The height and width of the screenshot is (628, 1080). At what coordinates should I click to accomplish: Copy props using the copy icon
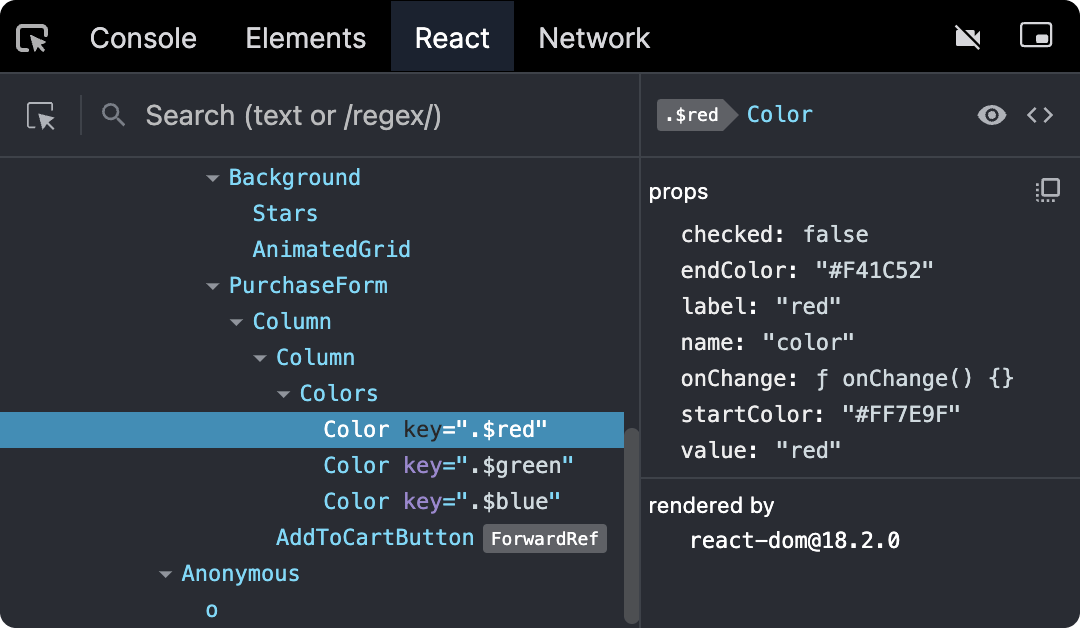[x=1047, y=190]
